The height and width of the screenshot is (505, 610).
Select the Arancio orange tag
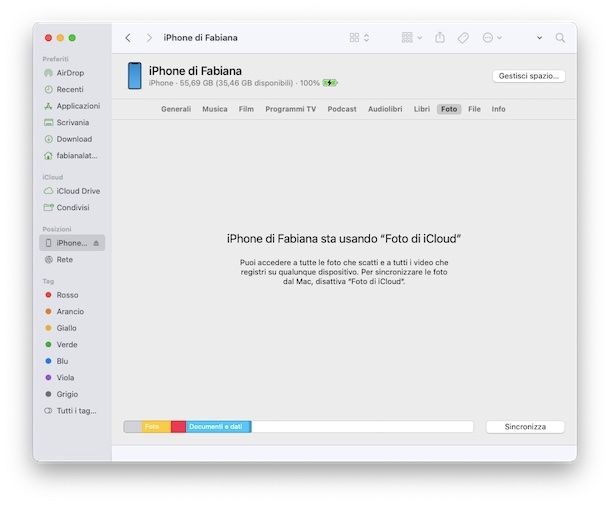[72, 312]
